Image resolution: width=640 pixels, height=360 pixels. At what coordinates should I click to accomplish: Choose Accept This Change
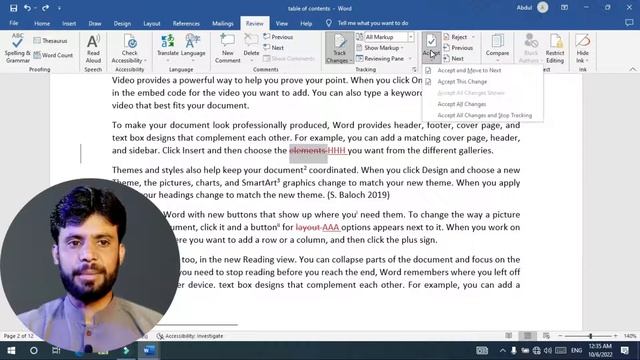coord(462,82)
